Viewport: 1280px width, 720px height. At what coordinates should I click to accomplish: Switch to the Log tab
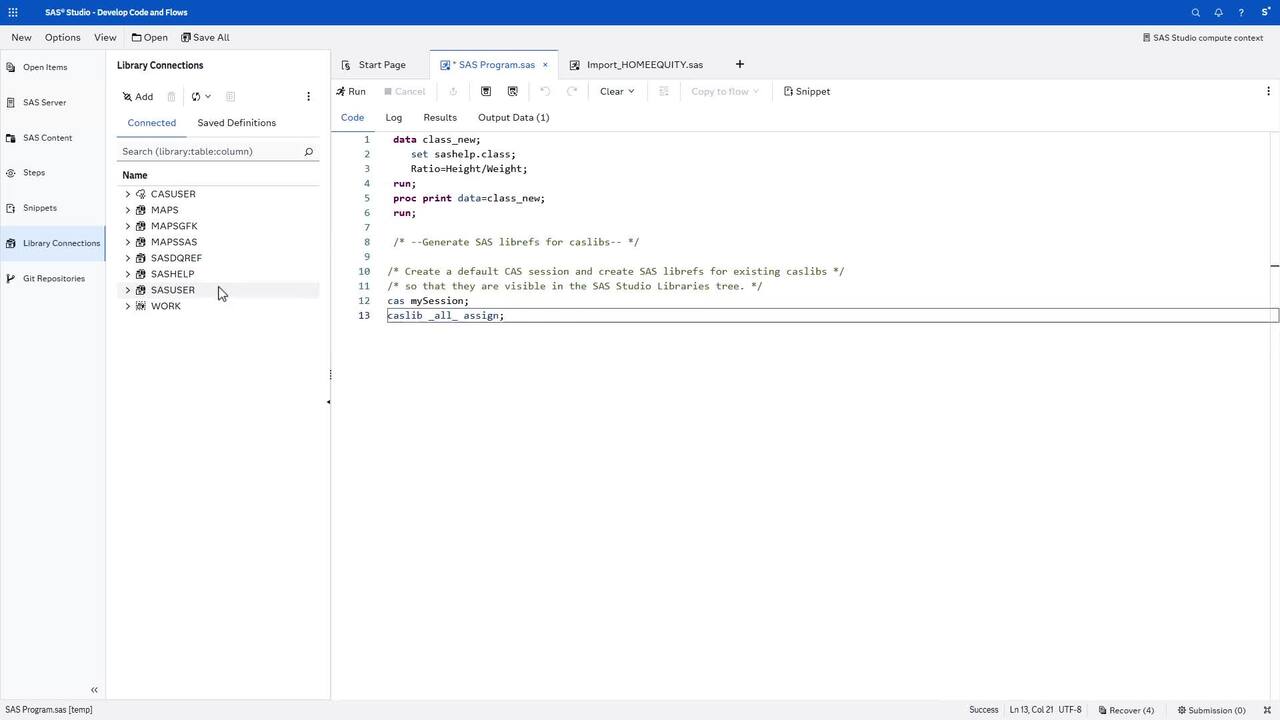393,117
